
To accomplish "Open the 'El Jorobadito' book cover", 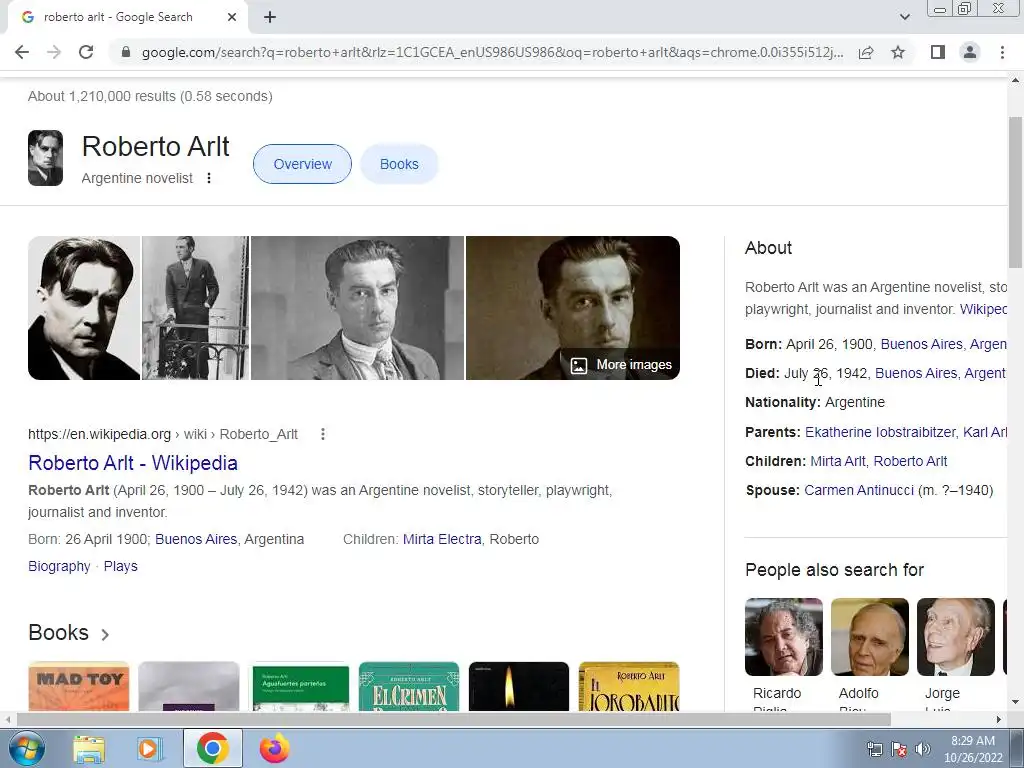I will [629, 686].
